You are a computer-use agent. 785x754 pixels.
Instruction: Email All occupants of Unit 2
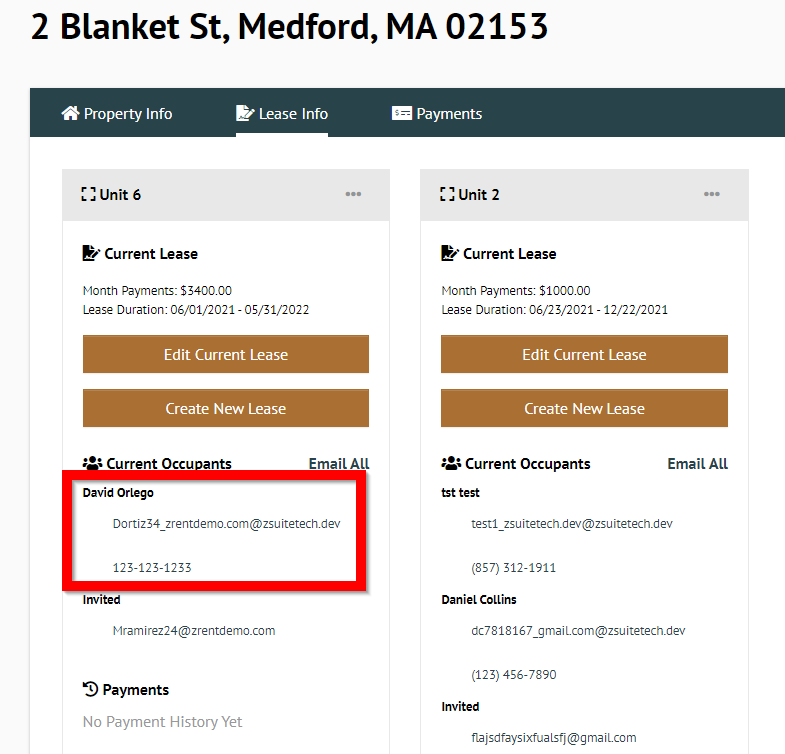point(697,464)
